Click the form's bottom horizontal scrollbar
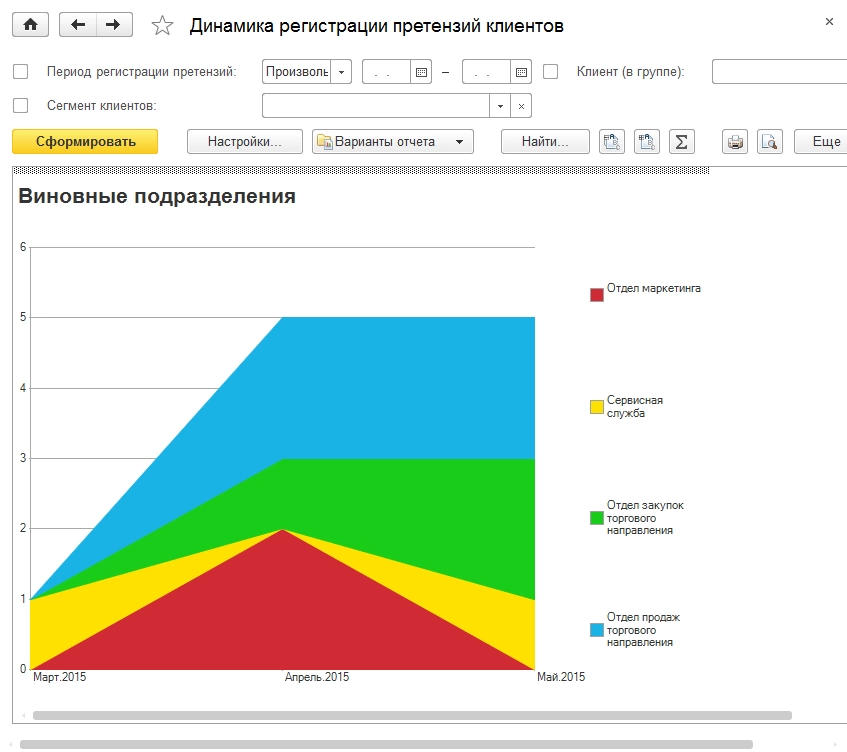This screenshot has height=752, width=847. (x=386, y=744)
